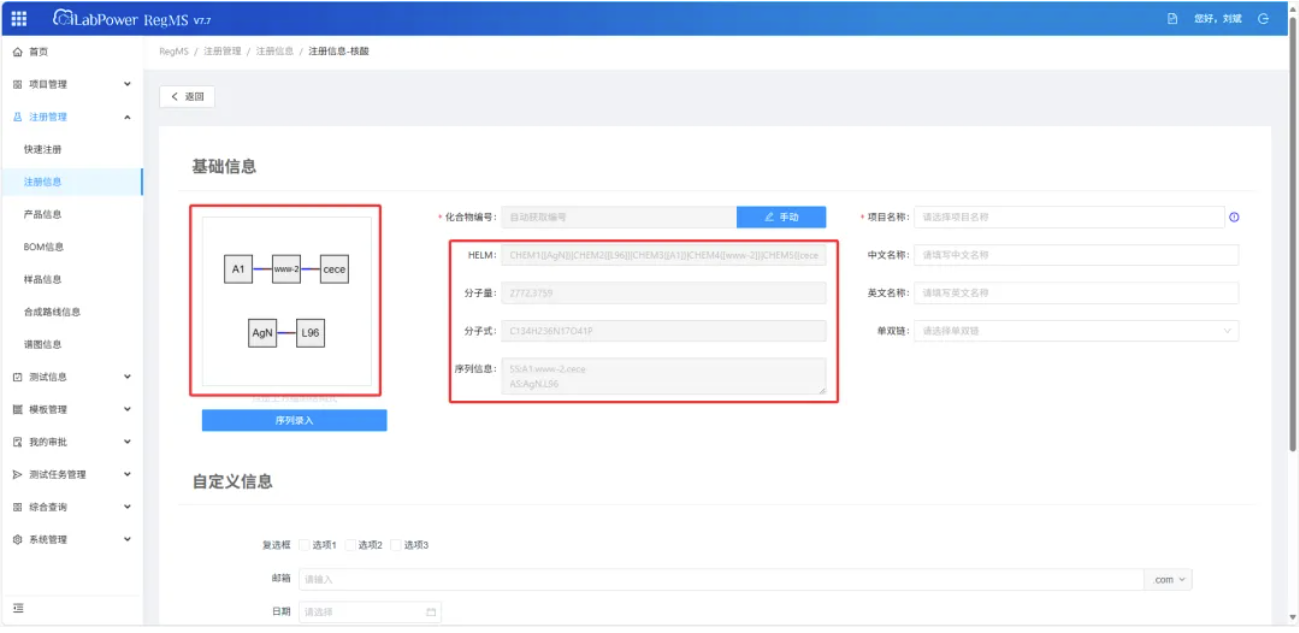Click the 首页 home icon

tap(17, 52)
